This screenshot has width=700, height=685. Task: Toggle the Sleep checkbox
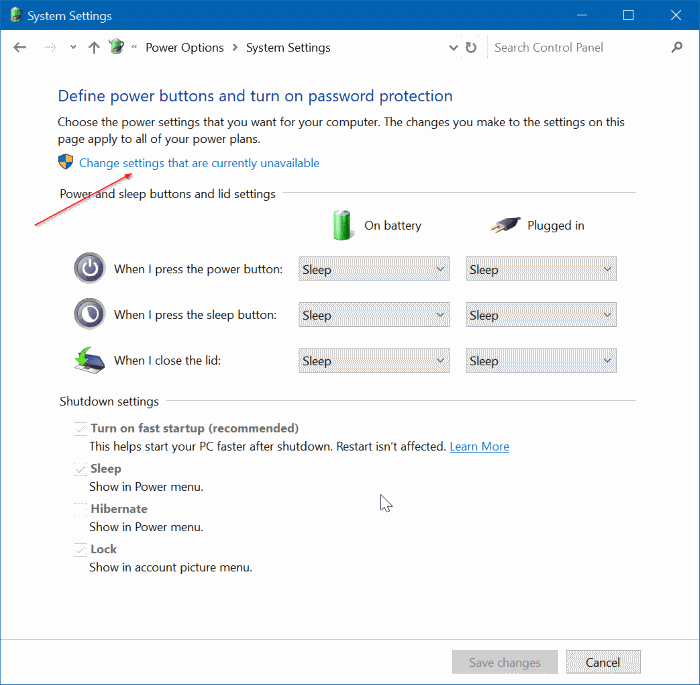click(80, 469)
